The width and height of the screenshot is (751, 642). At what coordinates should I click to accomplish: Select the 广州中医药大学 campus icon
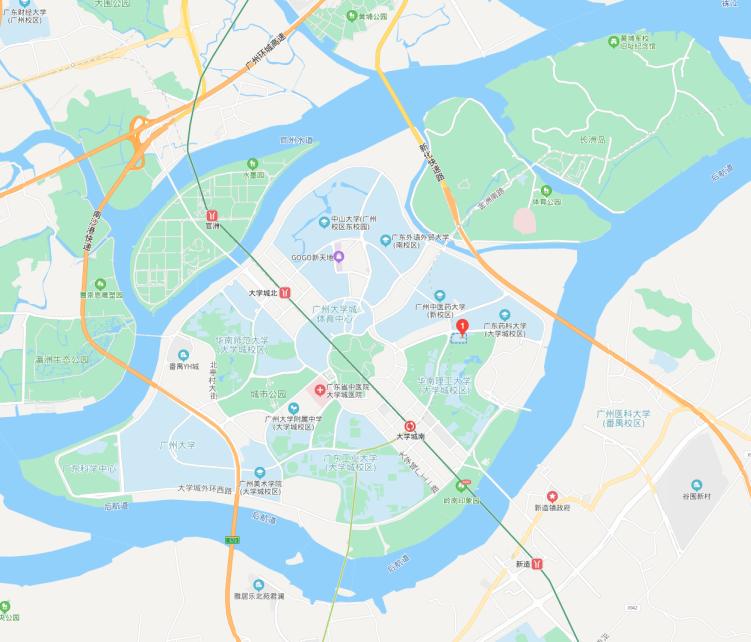click(x=440, y=295)
